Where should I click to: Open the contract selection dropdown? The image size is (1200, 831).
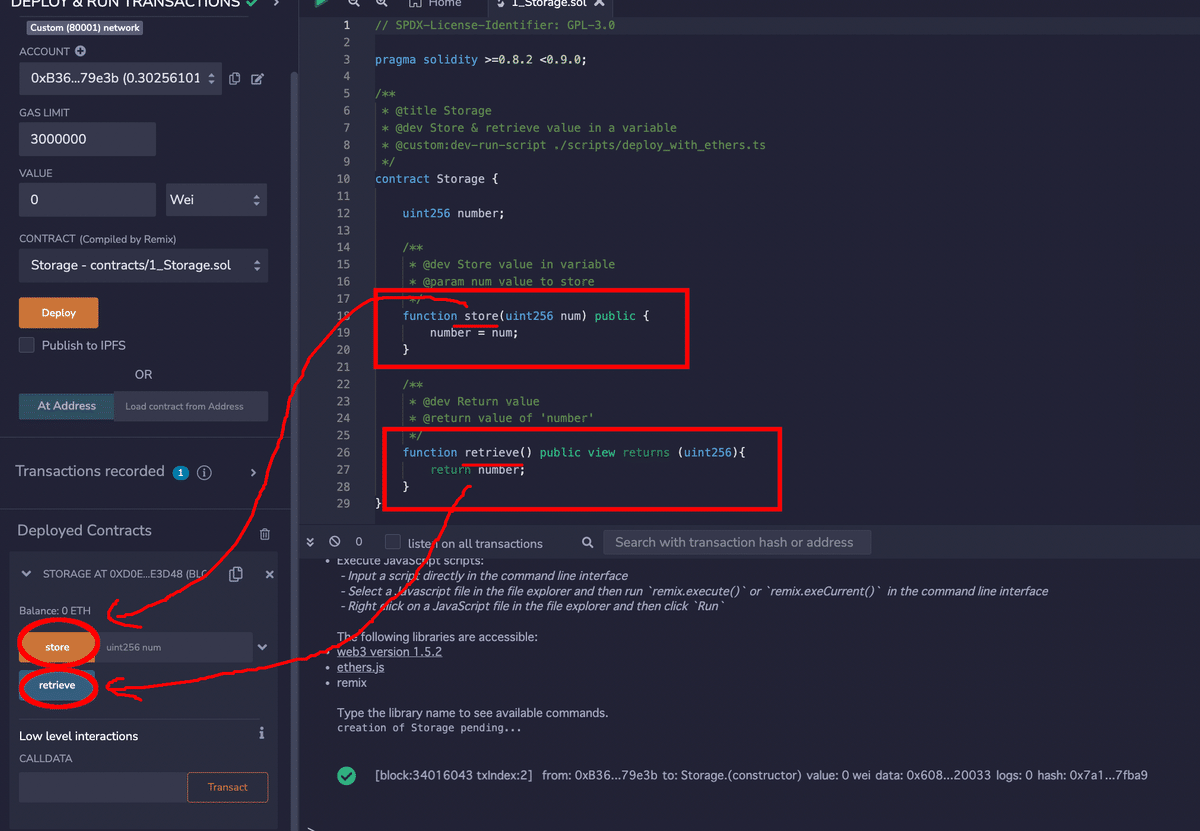coord(143,265)
